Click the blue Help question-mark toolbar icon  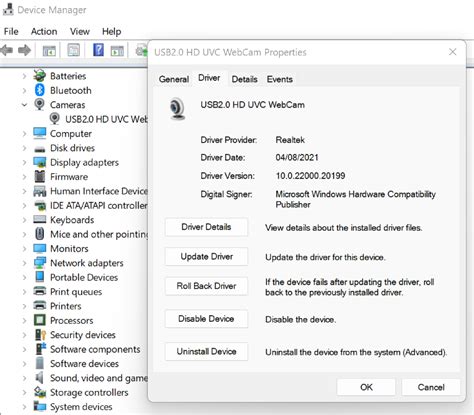98,50
